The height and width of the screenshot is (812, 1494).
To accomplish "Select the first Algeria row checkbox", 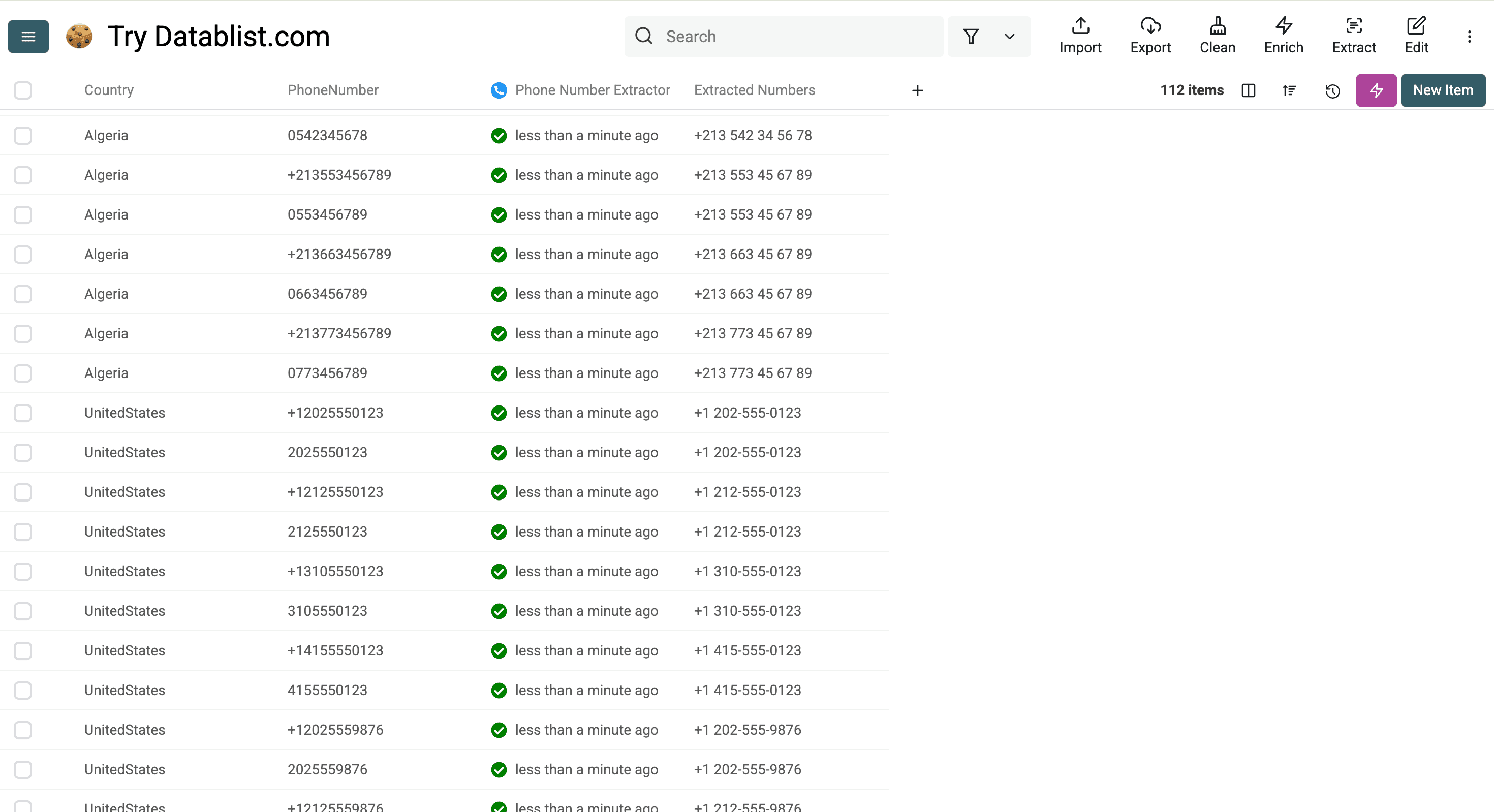I will (x=23, y=135).
